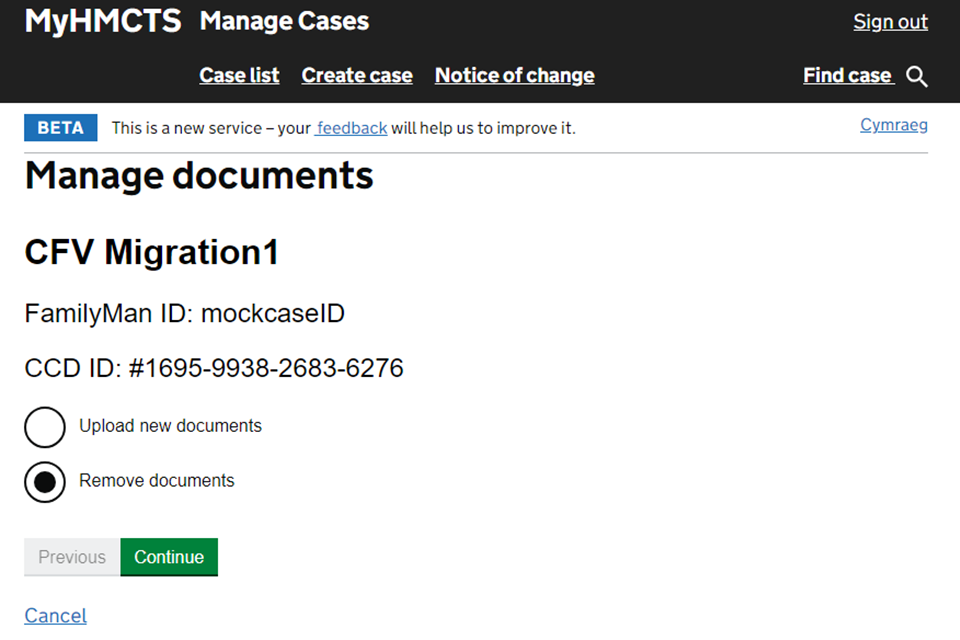Switch language to Cymraeg
The height and width of the screenshot is (640, 960).
(893, 125)
